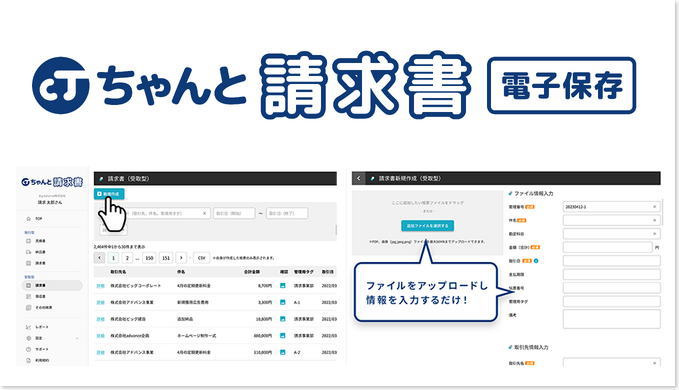
Task: Go to page 2 in pagination
Action: [x=127, y=258]
